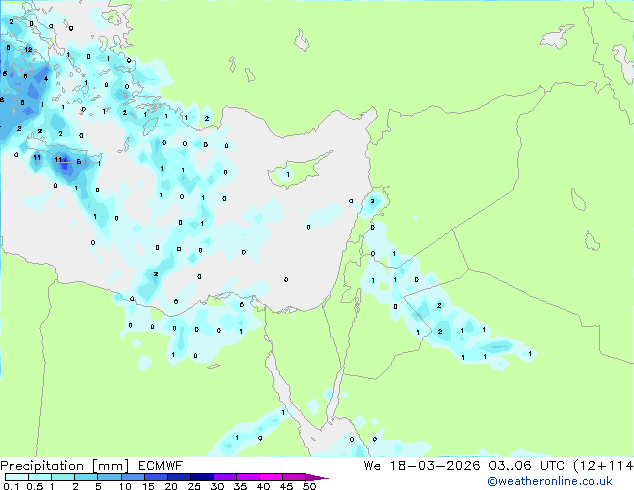Pick the 35–40 mm legend swatch
634x490 pixels.
point(247,477)
